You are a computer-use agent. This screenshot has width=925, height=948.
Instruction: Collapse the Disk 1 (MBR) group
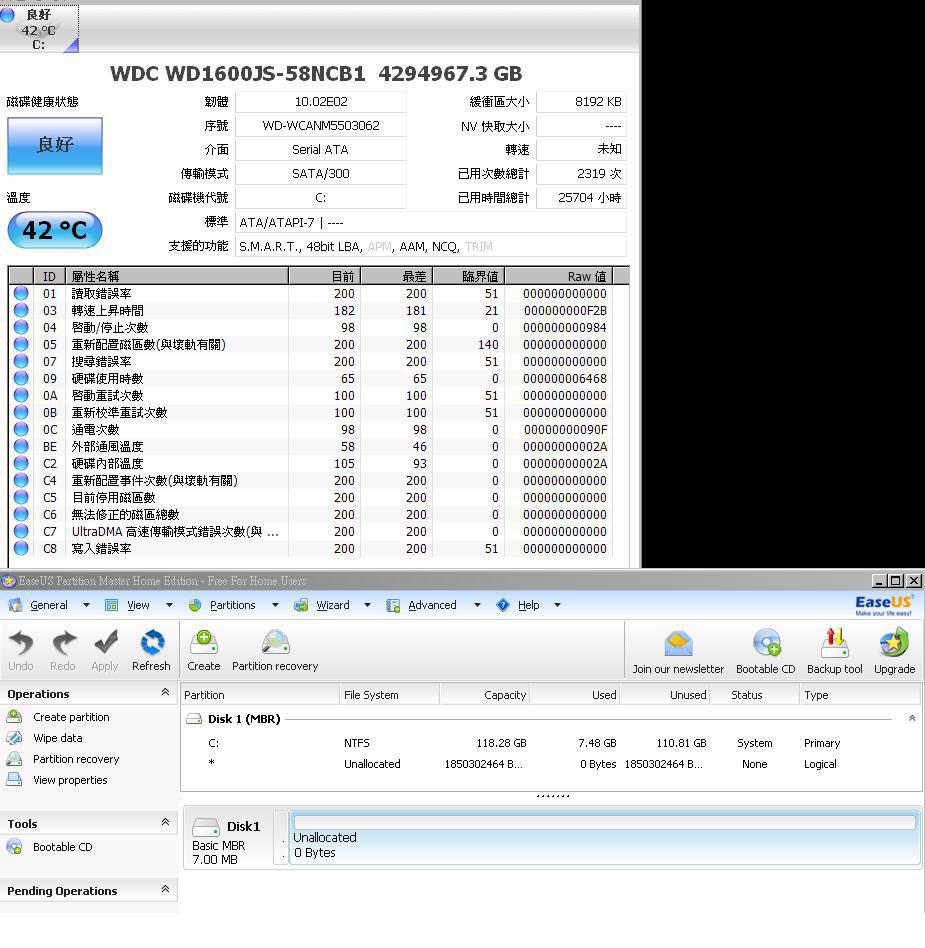pyautogui.click(x=912, y=719)
